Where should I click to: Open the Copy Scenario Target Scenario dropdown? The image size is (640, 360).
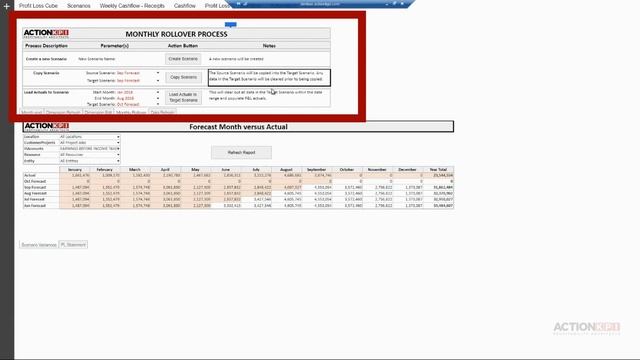tap(158, 80)
